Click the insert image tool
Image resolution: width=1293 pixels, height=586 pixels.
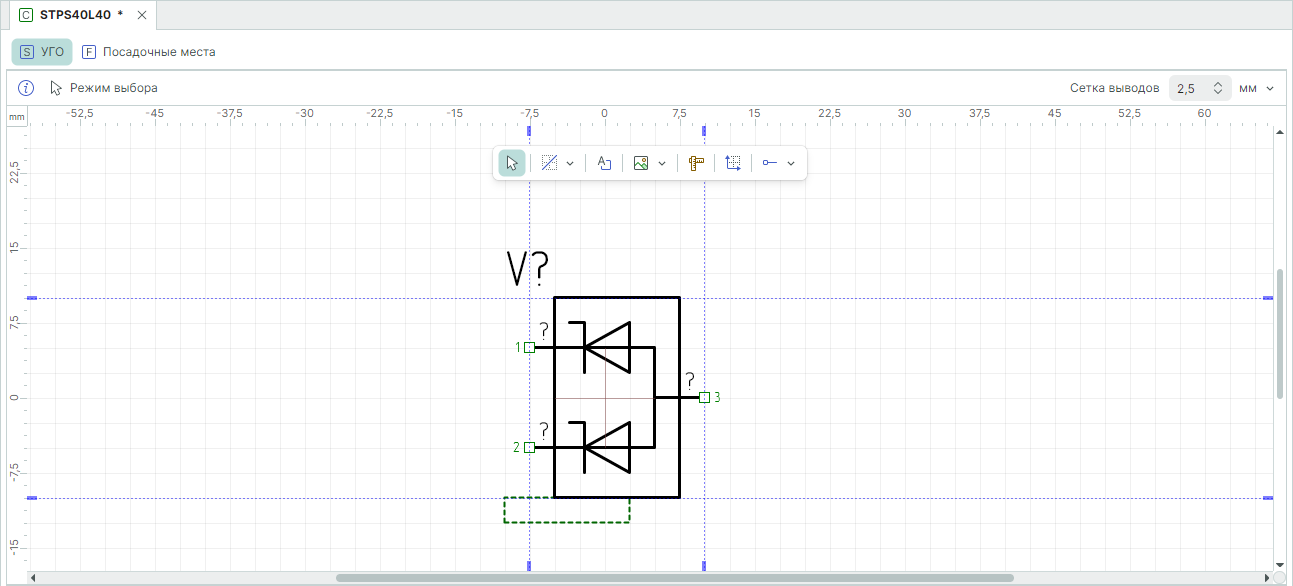click(642, 163)
